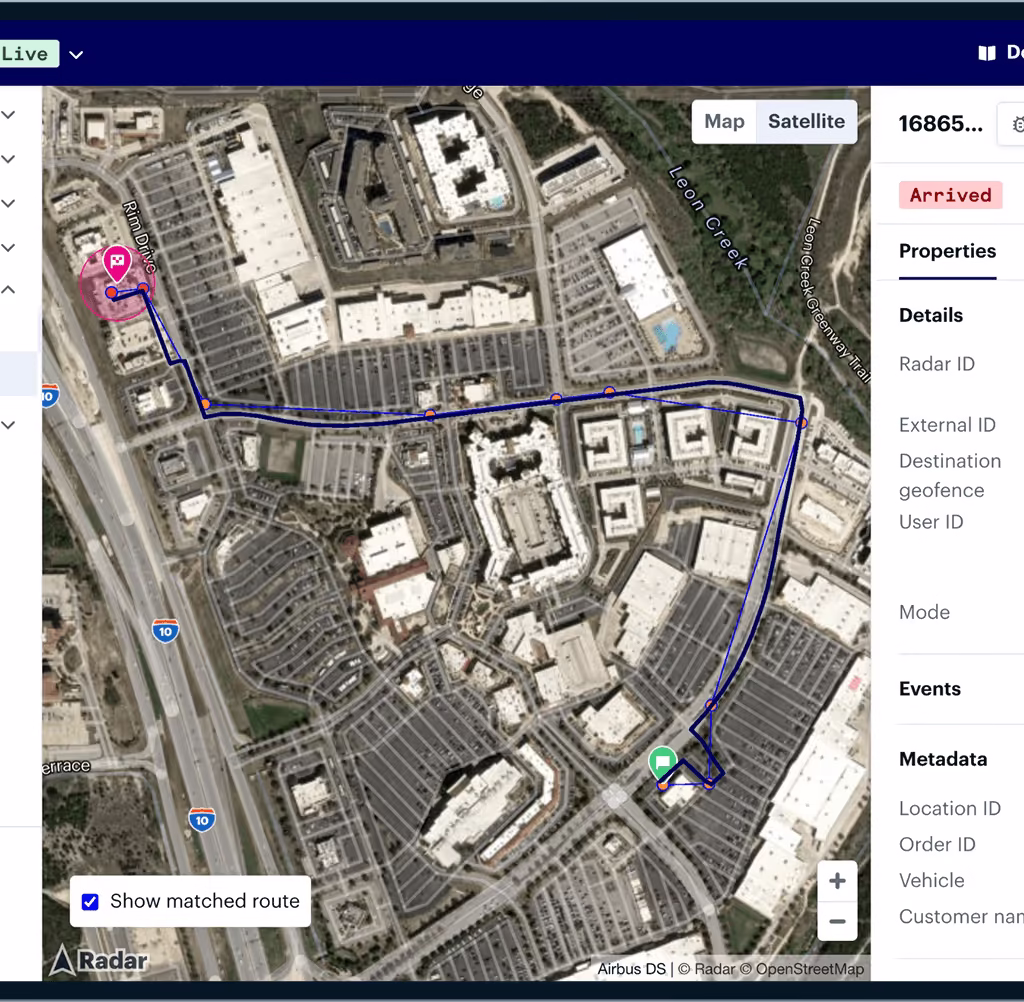Click the Details section heading
The height and width of the screenshot is (1002, 1024).
click(931, 315)
